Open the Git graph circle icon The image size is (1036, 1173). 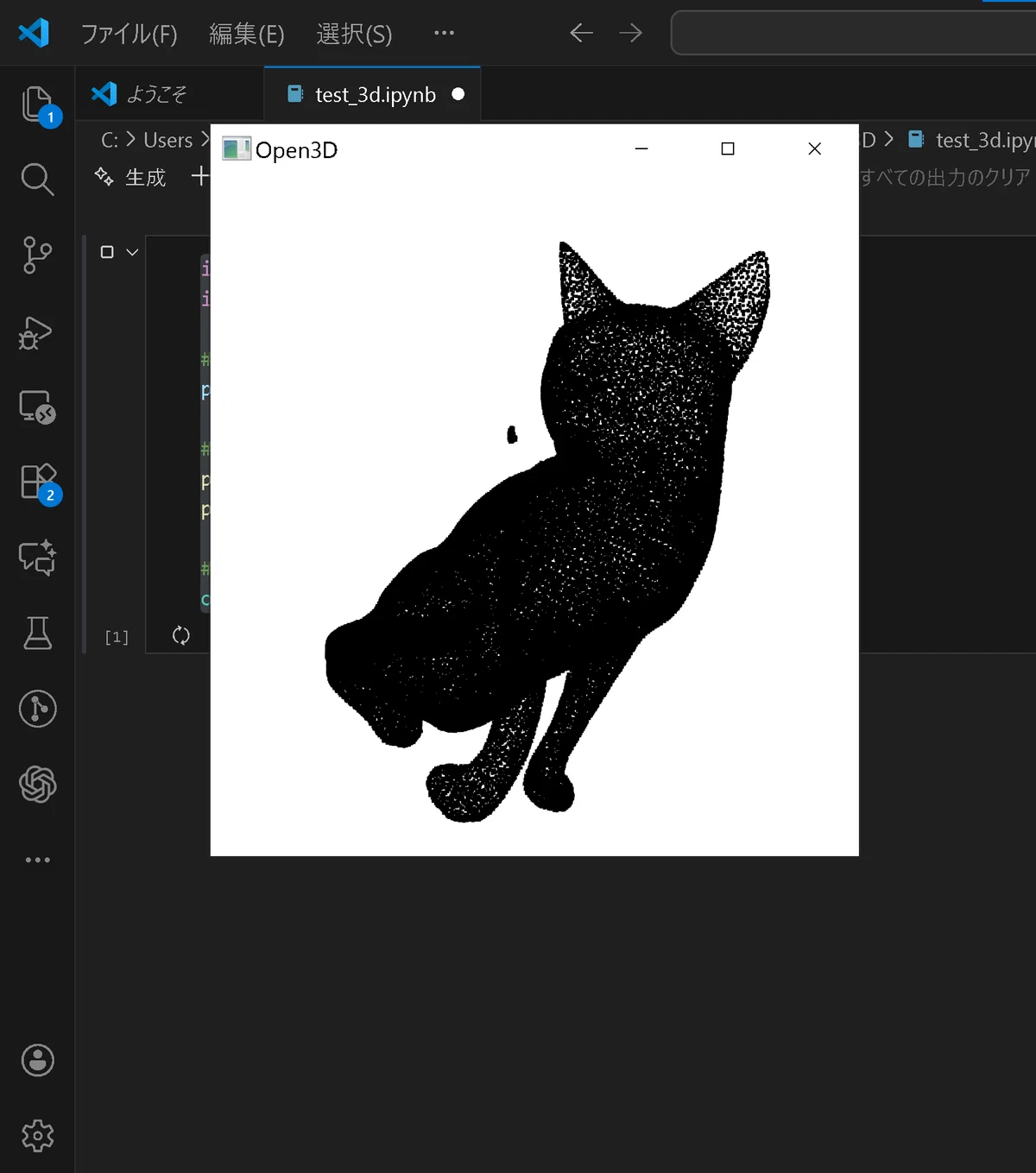(x=37, y=709)
